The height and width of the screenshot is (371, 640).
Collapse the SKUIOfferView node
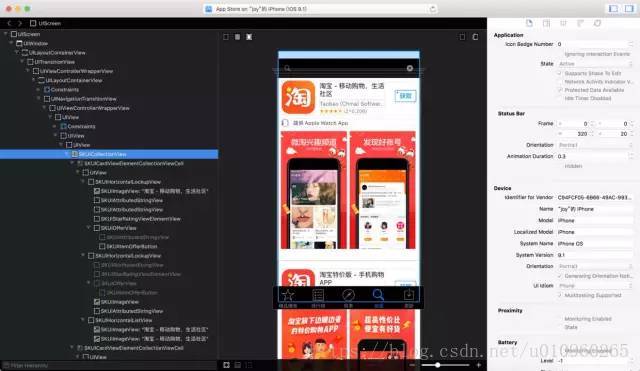pos(89,228)
